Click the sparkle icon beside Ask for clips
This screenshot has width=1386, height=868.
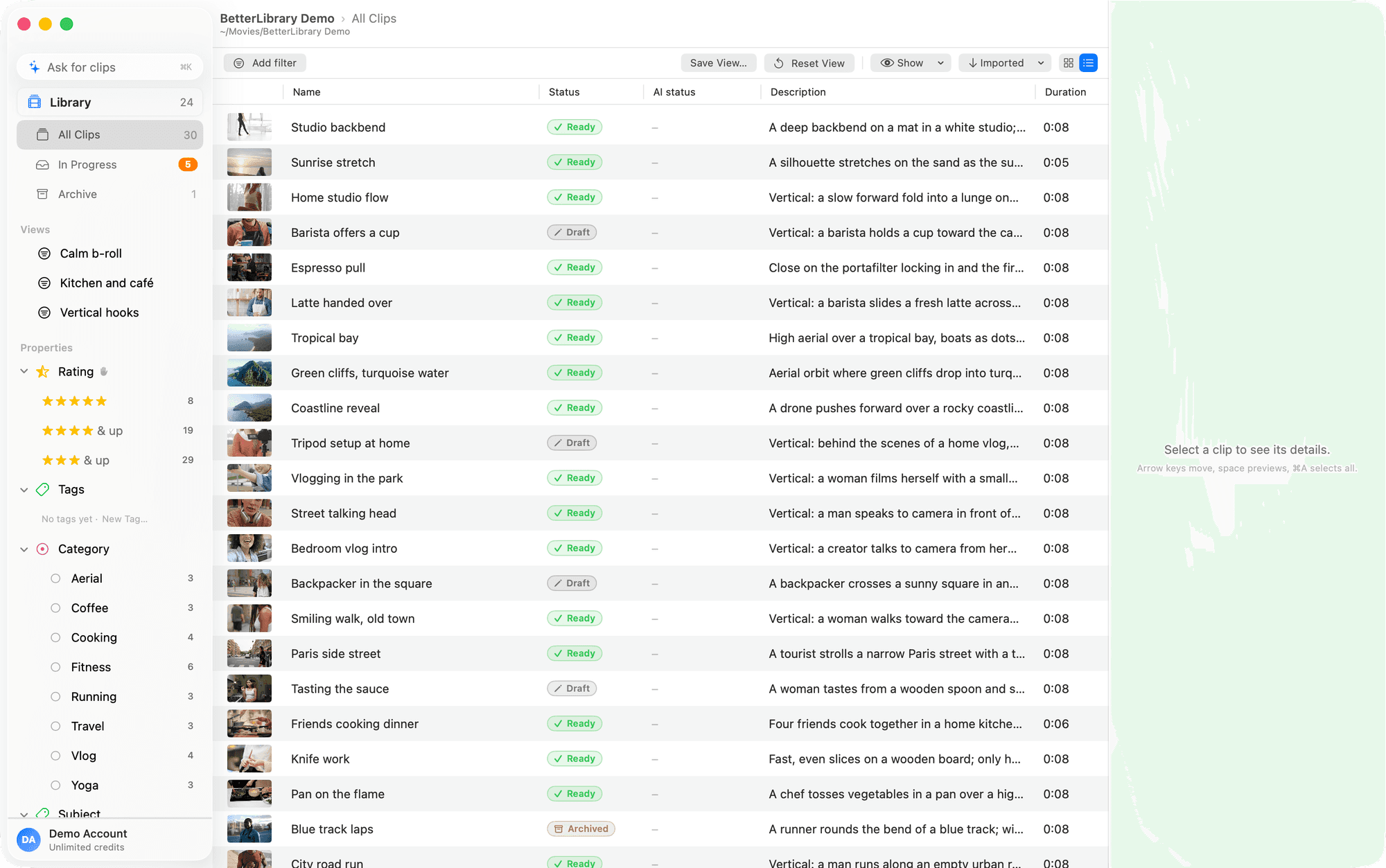[34, 67]
